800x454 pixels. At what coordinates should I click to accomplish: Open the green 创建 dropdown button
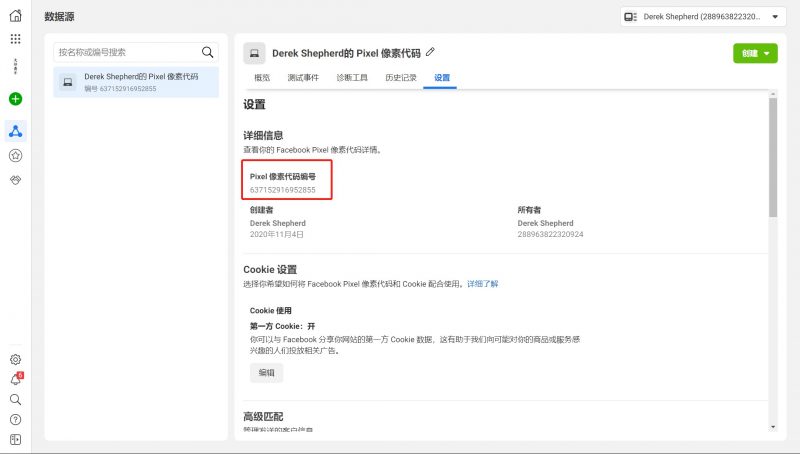point(755,53)
